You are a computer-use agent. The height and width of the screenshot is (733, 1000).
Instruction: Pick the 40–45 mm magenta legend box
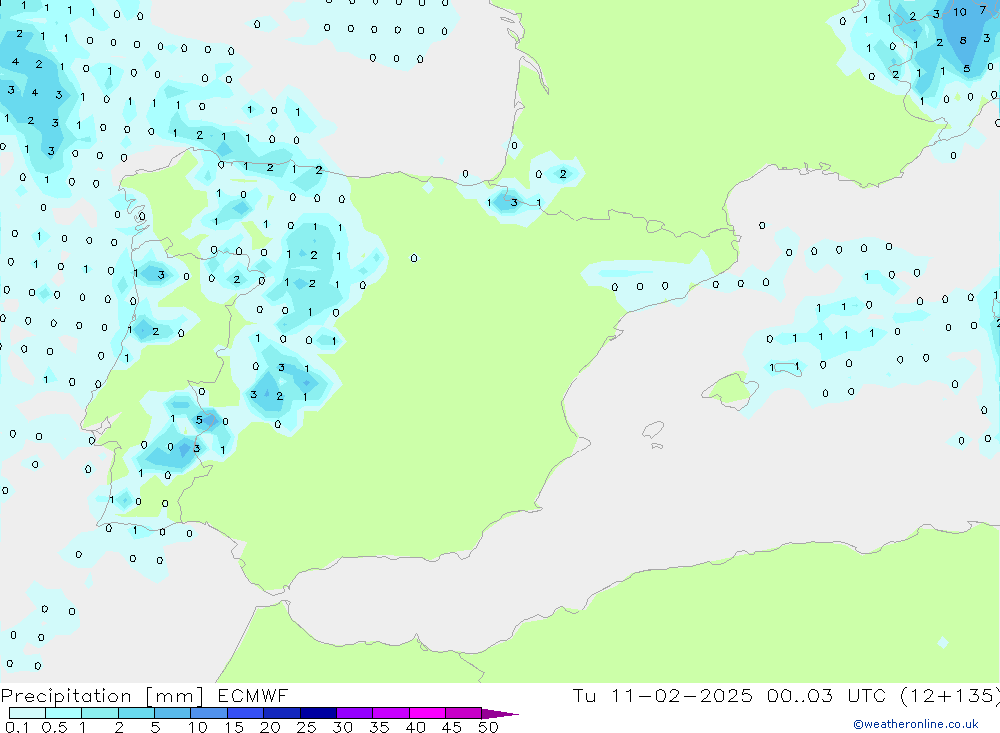click(427, 713)
